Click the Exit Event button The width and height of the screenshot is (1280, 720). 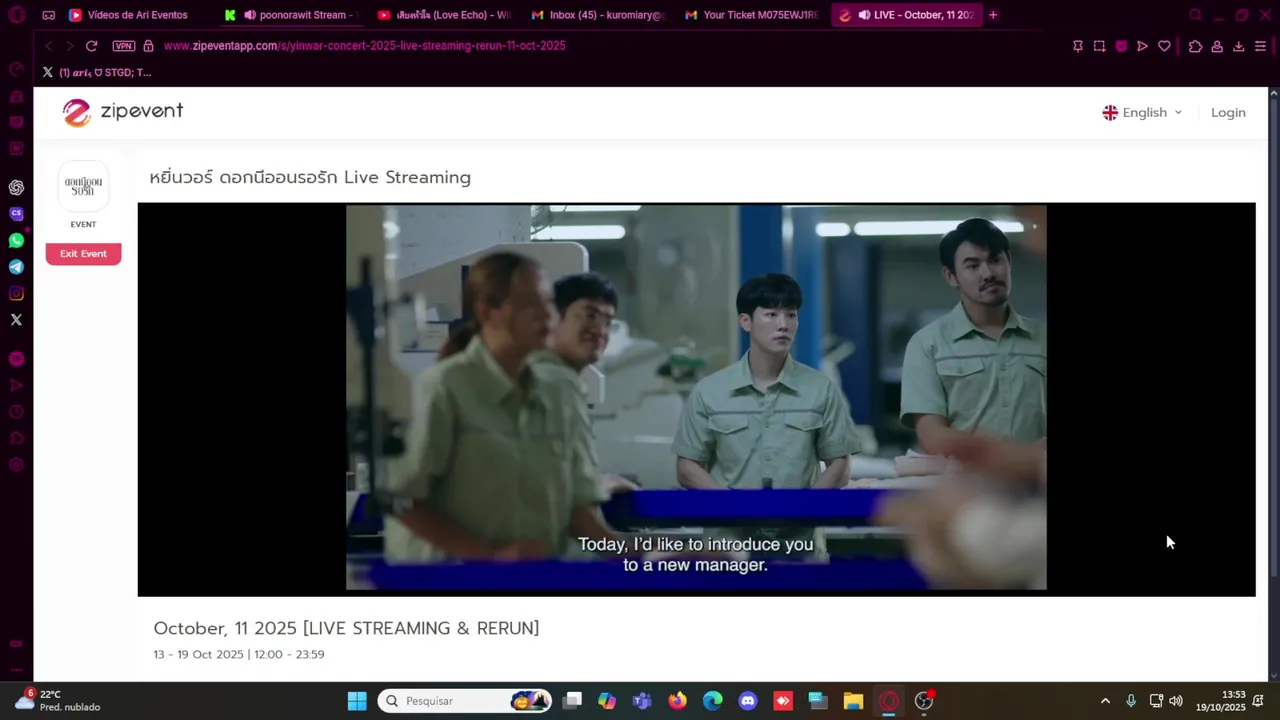tap(83, 254)
